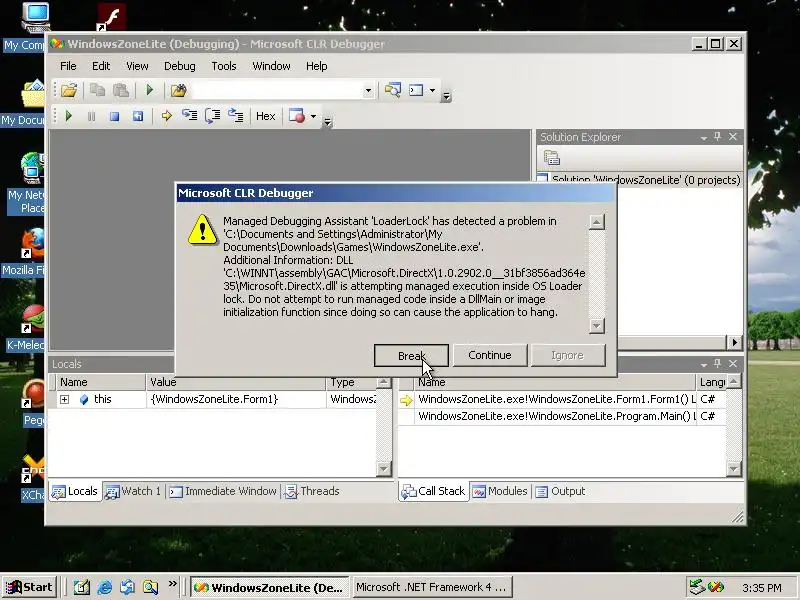Image resolution: width=800 pixels, height=600 pixels.
Task: Switch to the Watch 1 tab
Action: pyautogui.click(x=134, y=491)
